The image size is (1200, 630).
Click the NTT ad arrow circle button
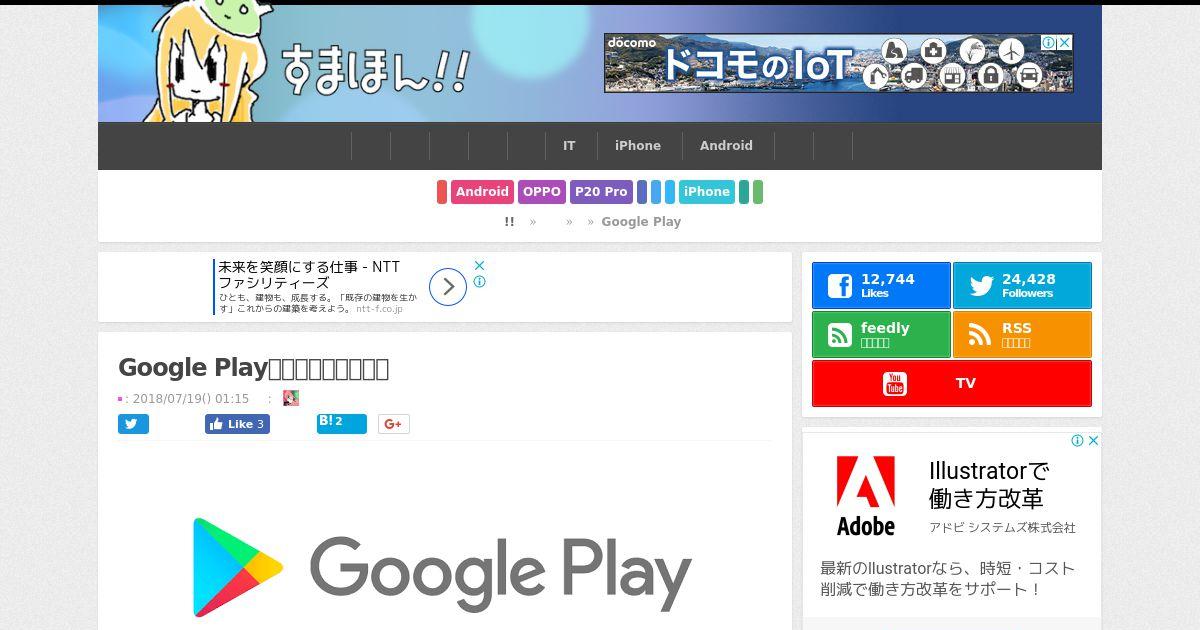[448, 287]
